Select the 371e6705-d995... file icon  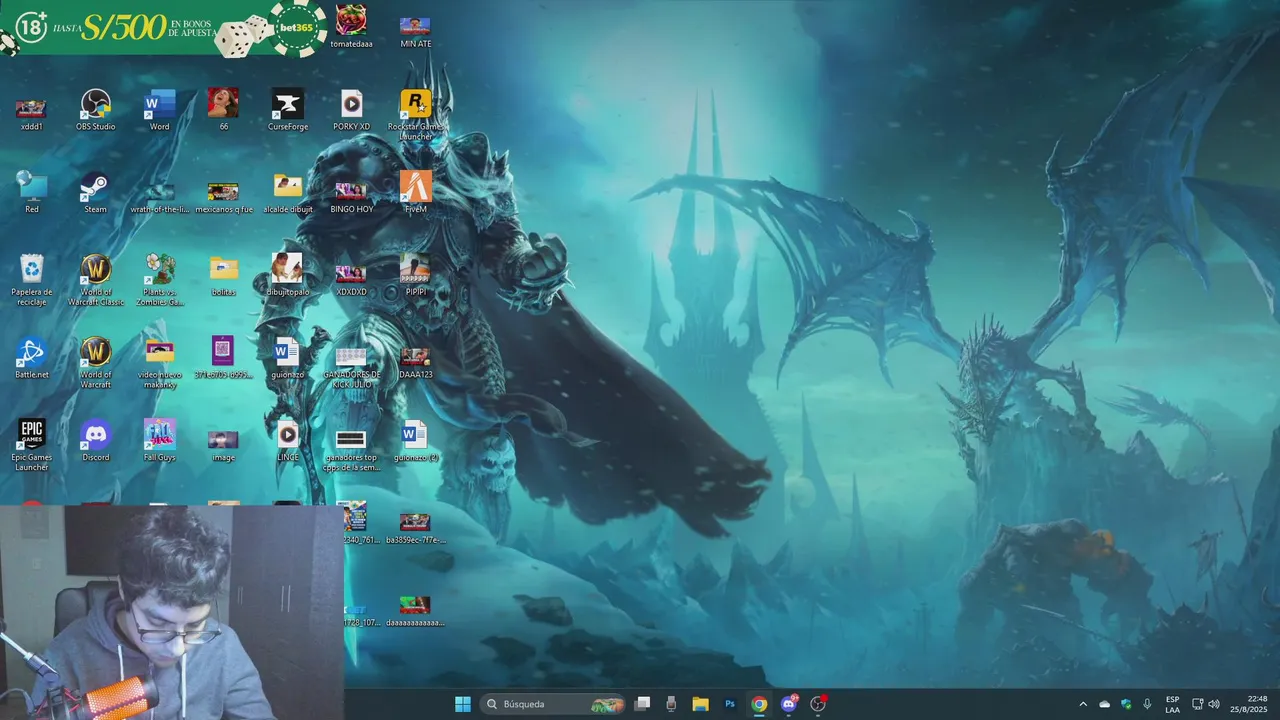pos(224,359)
